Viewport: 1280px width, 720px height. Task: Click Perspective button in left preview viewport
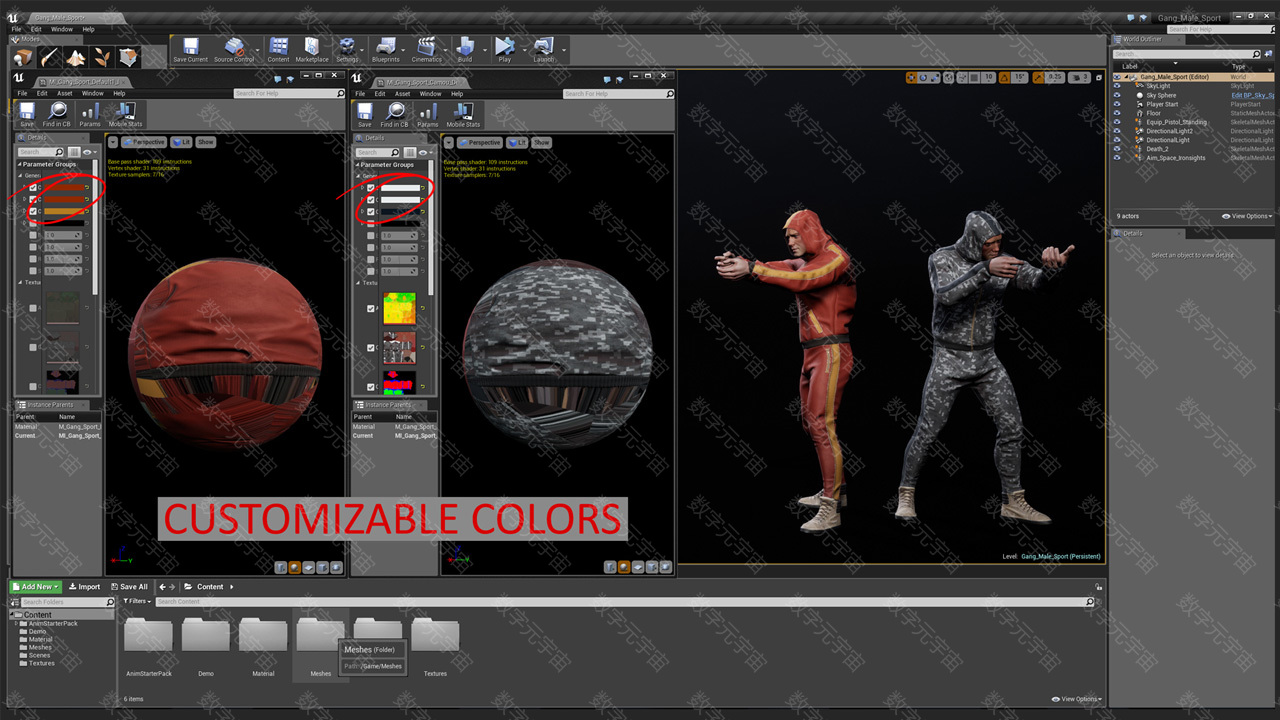click(145, 142)
